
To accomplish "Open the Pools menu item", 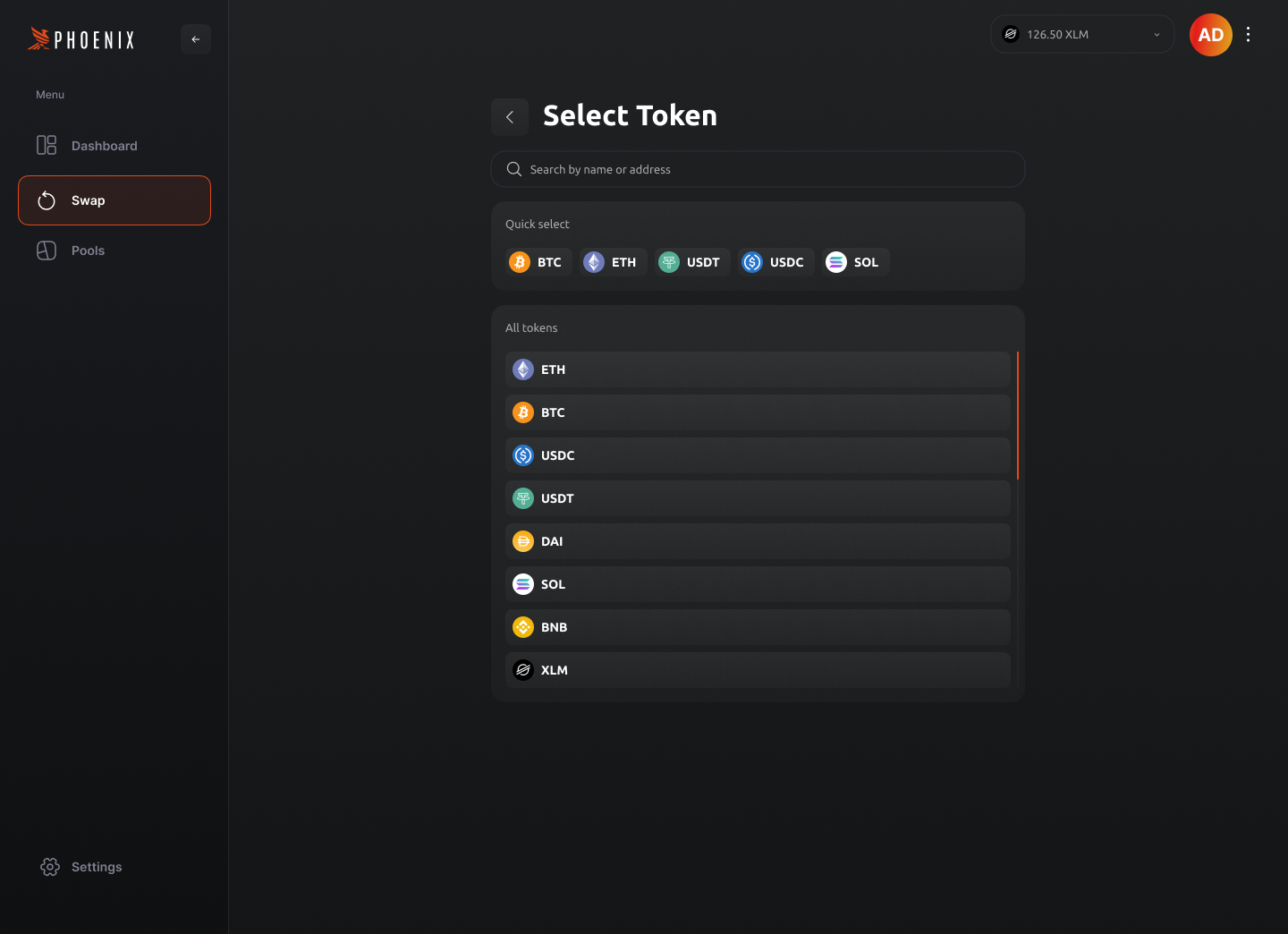I will (114, 250).
